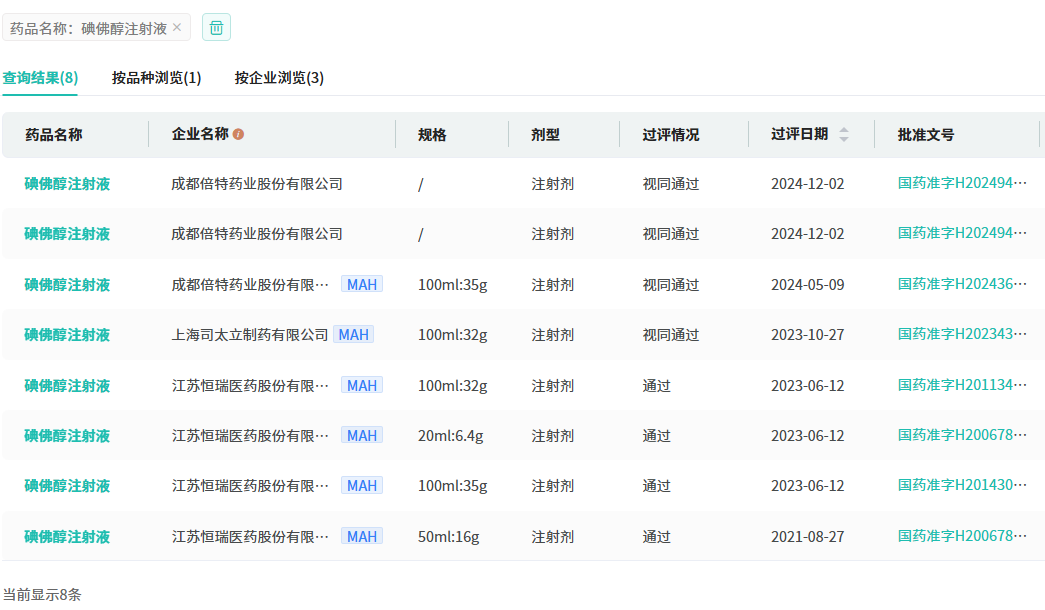The height and width of the screenshot is (610, 1045).
Task: Click the info icon beside 企业名称
Action: [x=239, y=135]
